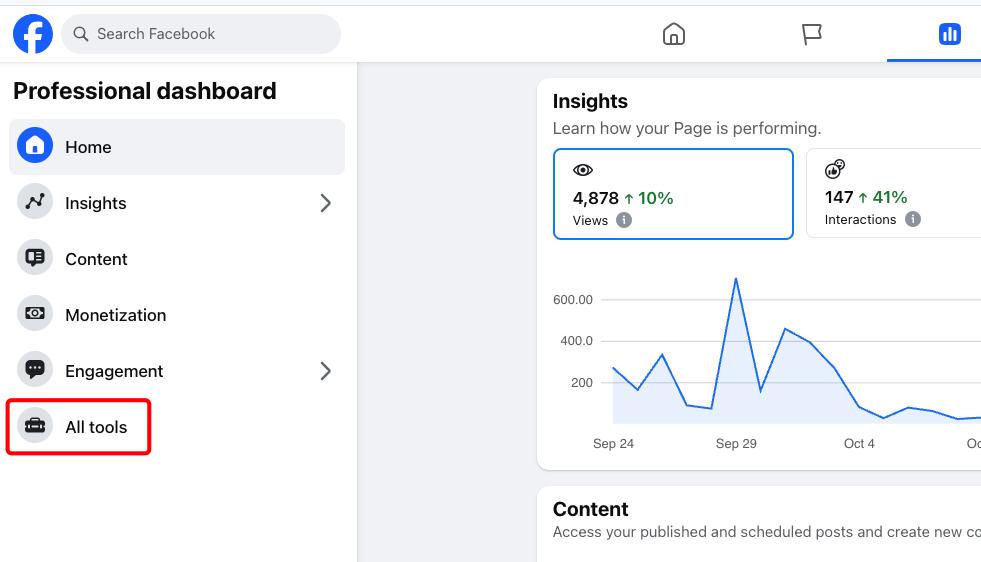Open the Monetization section
This screenshot has height=562, width=981.
[177, 315]
